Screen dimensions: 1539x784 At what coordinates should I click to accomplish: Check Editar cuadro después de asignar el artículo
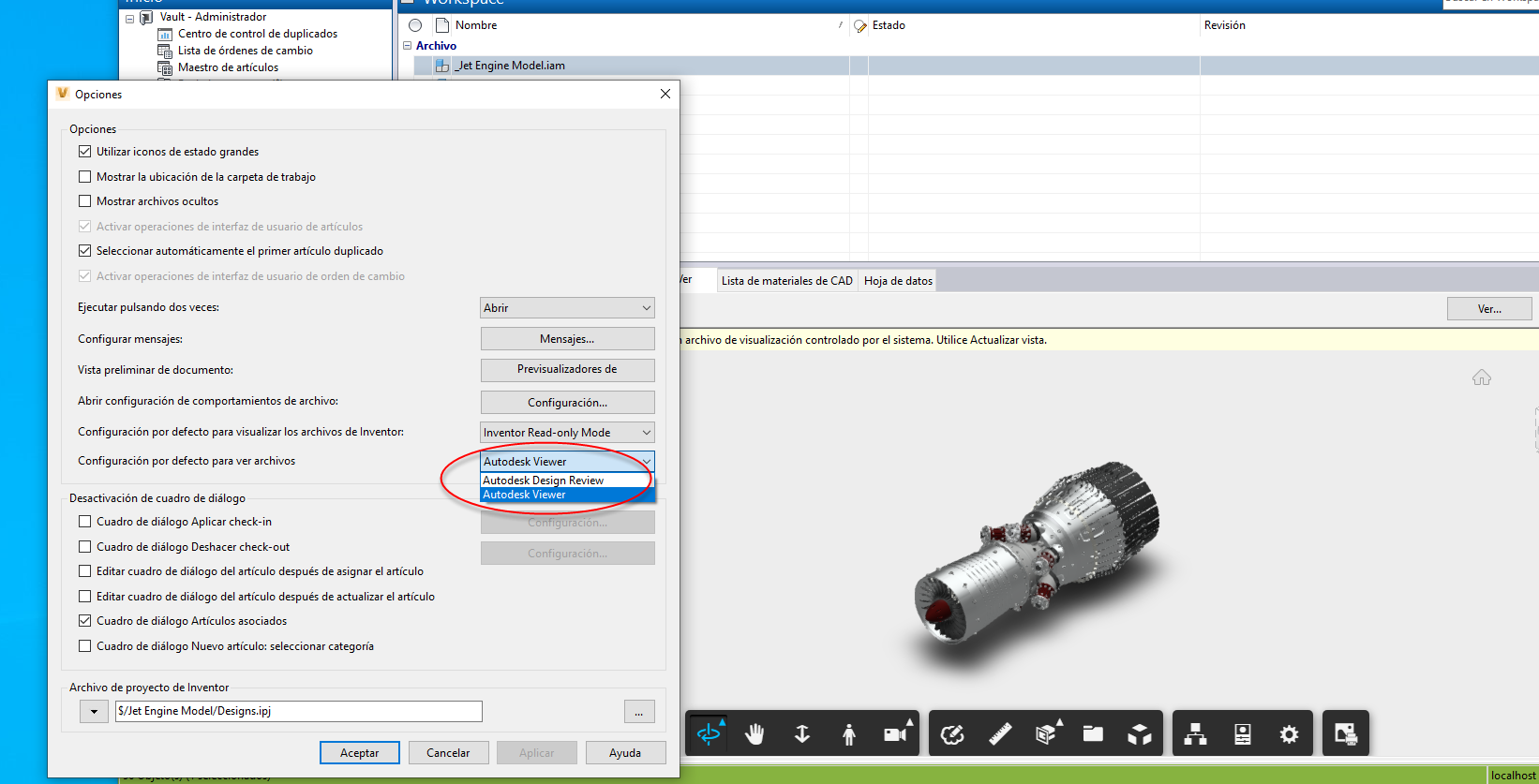coord(85,571)
